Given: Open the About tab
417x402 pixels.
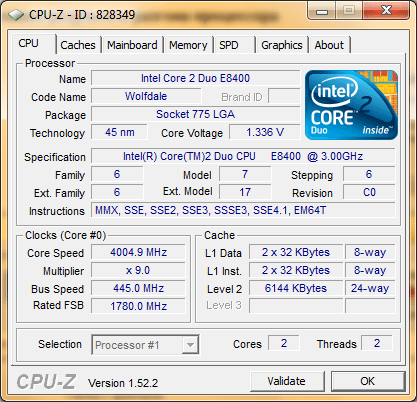Looking at the screenshot, I should pyautogui.click(x=329, y=45).
